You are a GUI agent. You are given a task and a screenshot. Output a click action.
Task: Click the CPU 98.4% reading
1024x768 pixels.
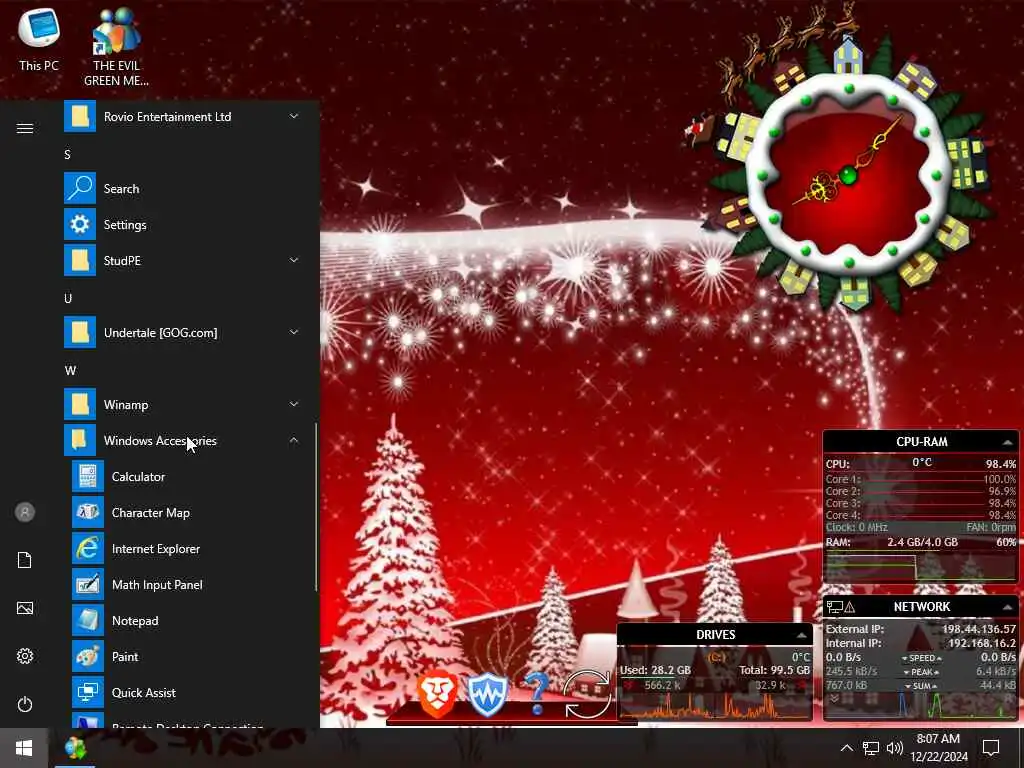click(1000, 464)
